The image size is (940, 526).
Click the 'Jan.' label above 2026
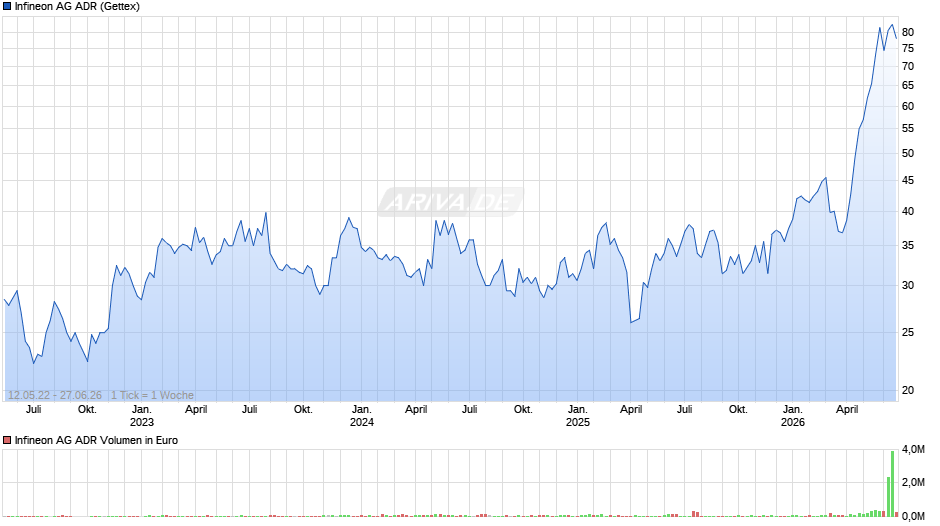click(x=793, y=410)
